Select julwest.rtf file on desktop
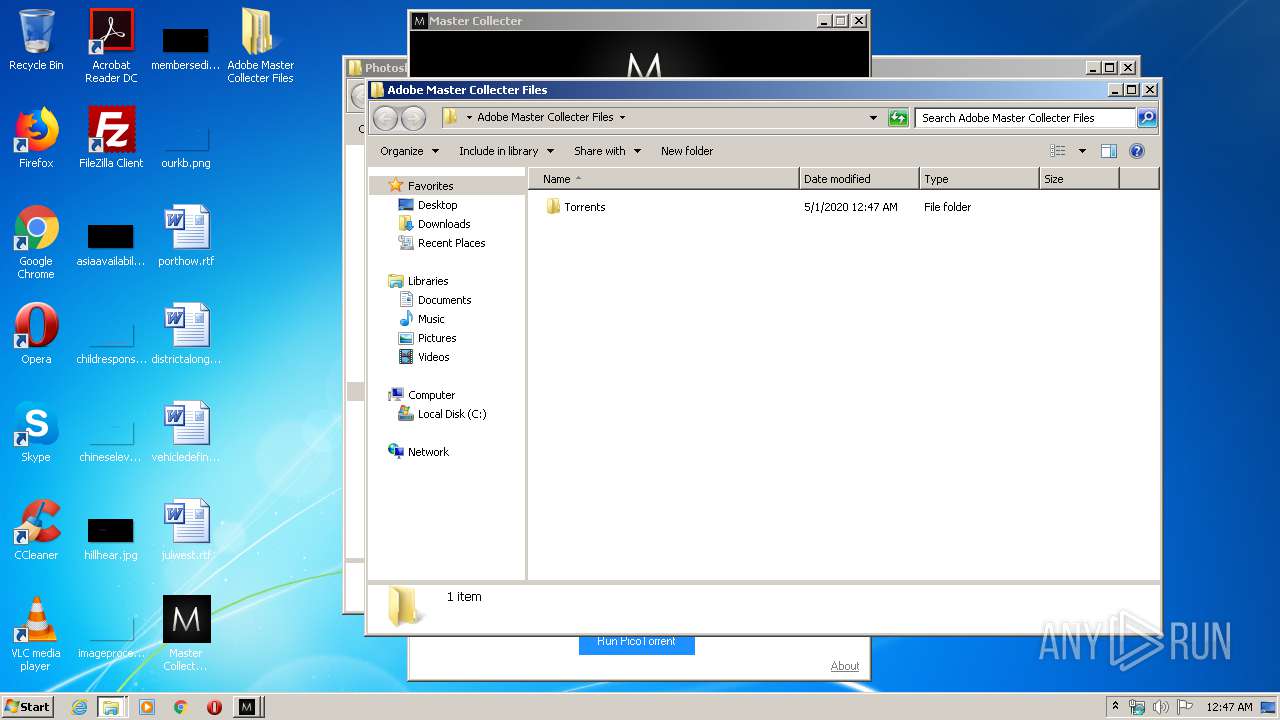This screenshot has height=720, width=1280. 186,530
